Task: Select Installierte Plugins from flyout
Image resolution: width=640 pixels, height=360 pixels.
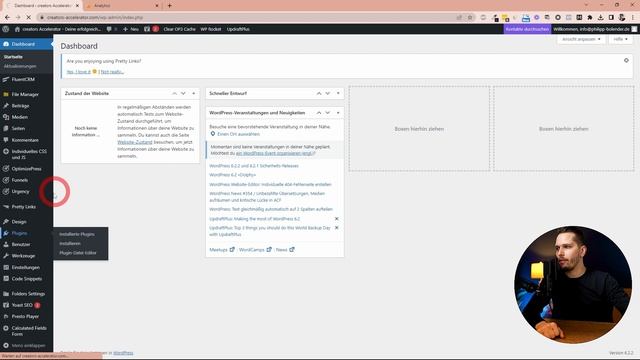Action: (x=77, y=234)
